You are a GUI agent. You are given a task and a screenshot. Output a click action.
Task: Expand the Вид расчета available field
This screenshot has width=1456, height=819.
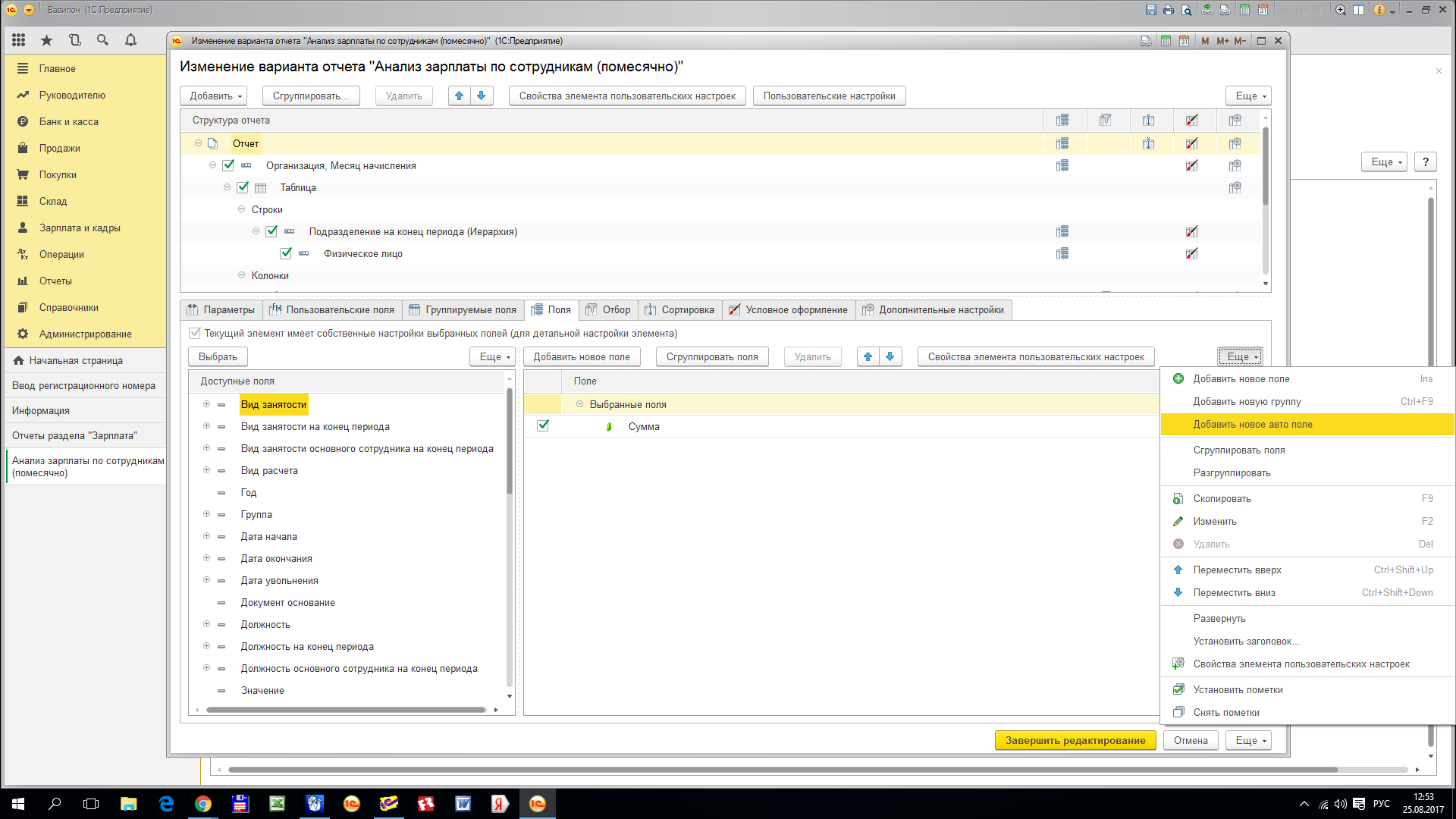point(206,470)
